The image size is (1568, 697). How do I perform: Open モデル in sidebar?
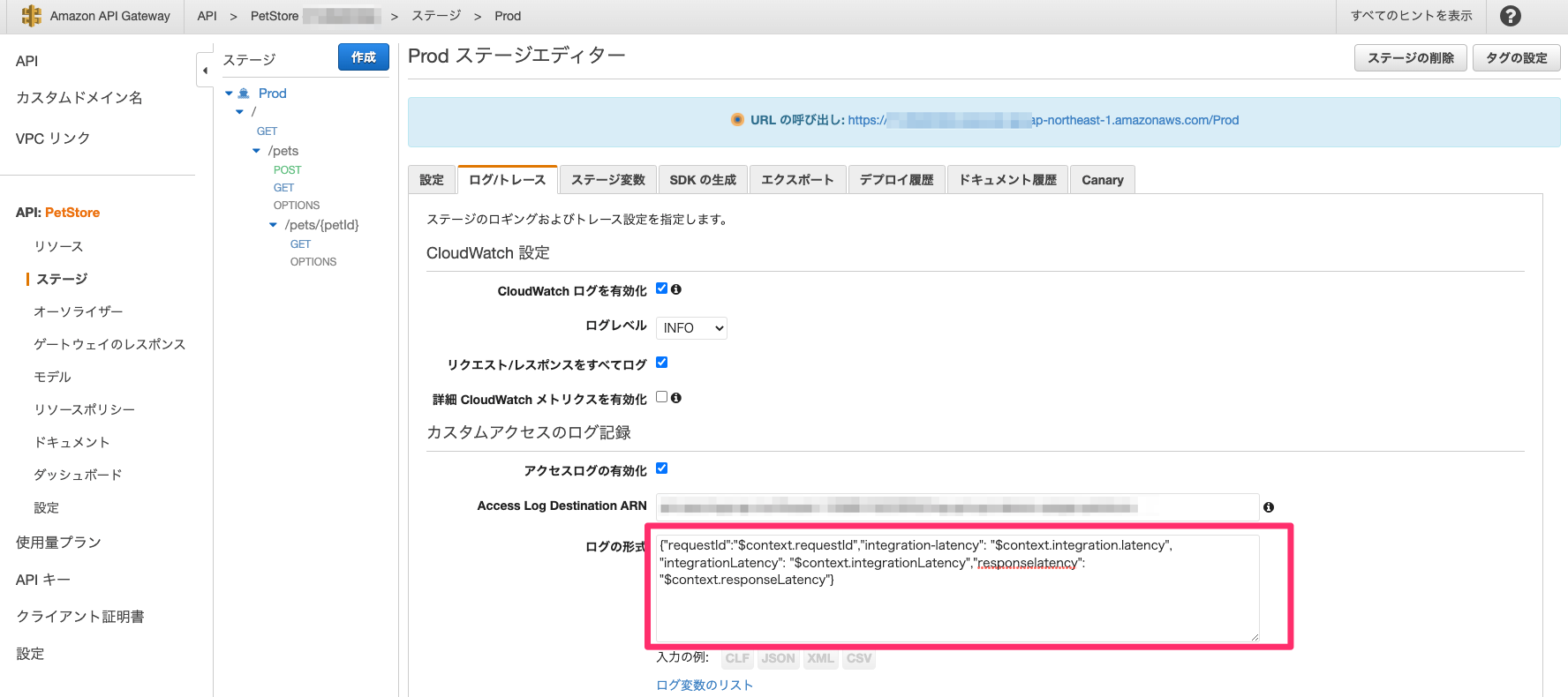coord(52,377)
